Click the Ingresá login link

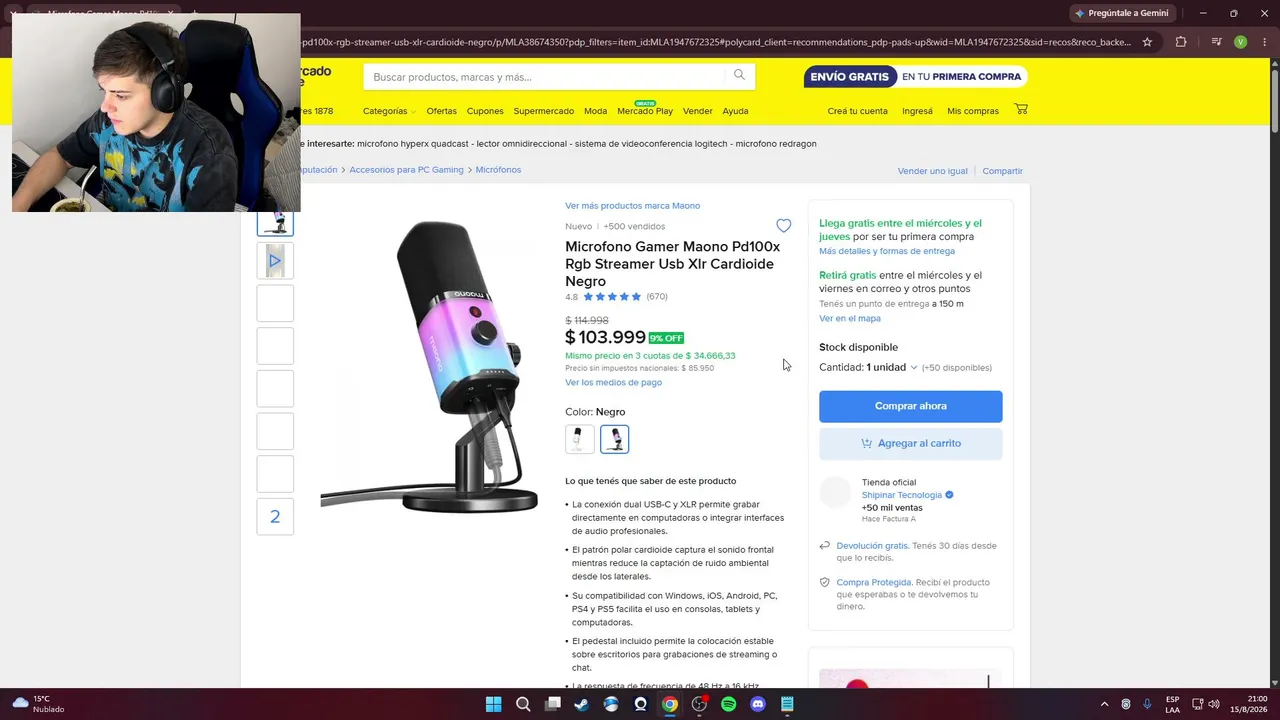[x=917, y=111]
